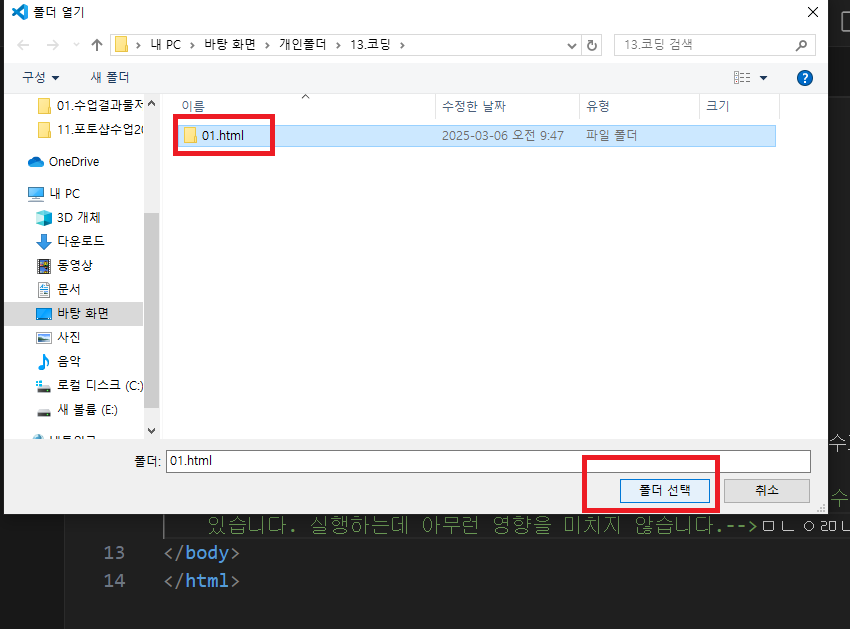Open 음악 in navigation pane
The height and width of the screenshot is (629, 850).
59,361
